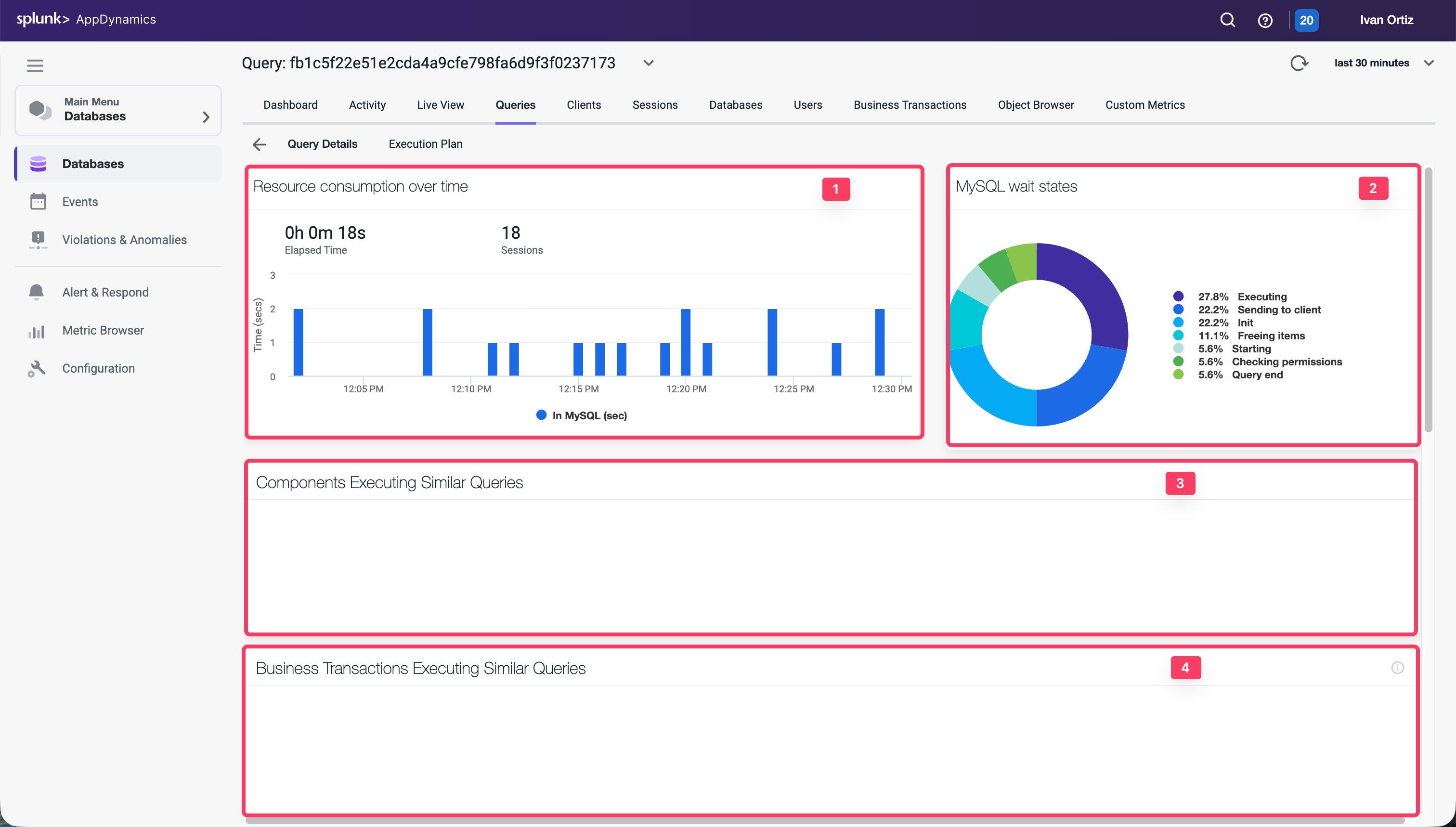Open the help question mark icon

1264,20
